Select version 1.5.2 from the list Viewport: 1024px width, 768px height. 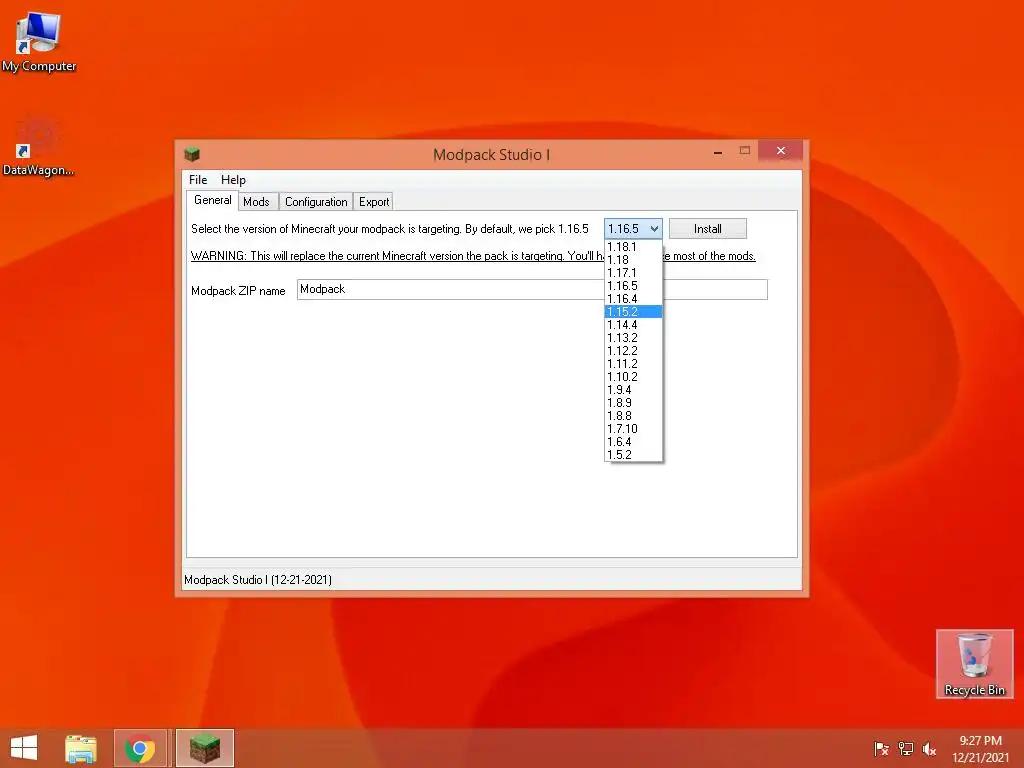pos(633,455)
